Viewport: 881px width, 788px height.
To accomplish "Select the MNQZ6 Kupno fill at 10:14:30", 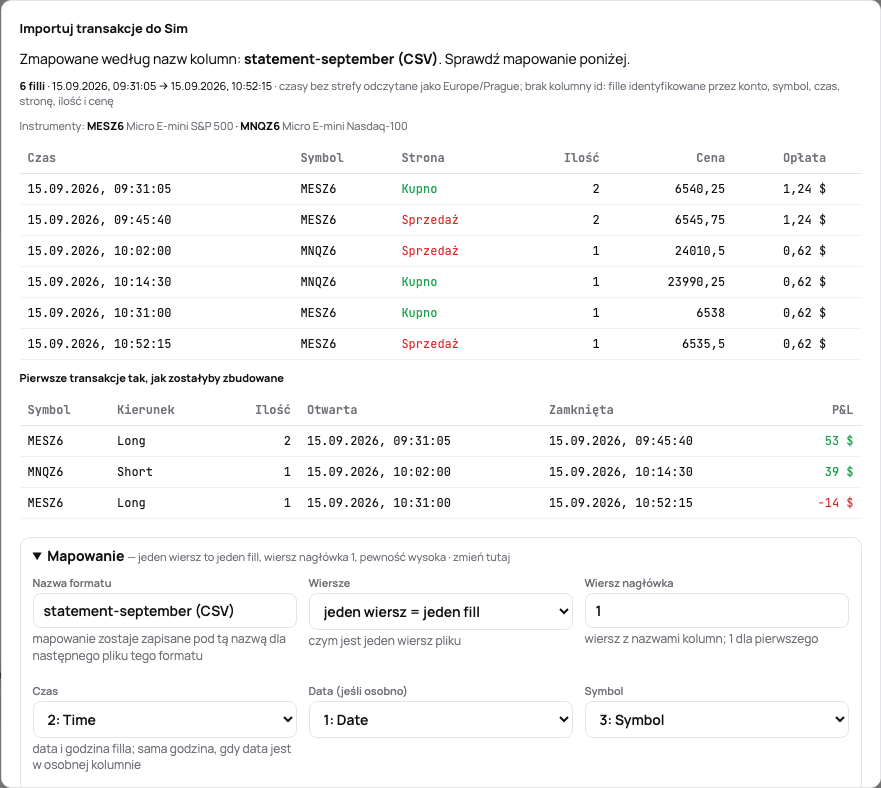I will click(x=440, y=282).
